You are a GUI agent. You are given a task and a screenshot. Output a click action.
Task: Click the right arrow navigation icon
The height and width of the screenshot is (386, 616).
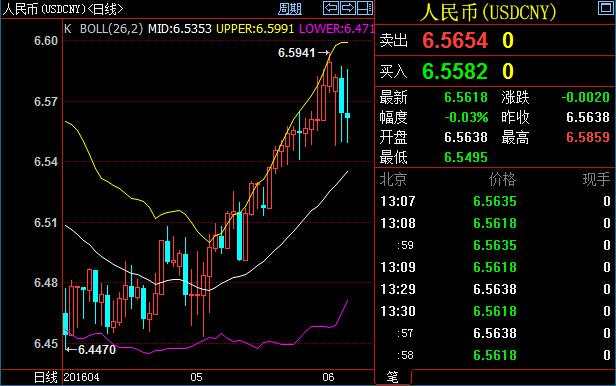pos(348,7)
